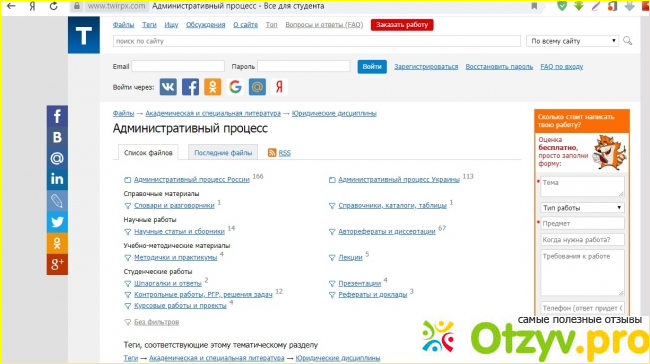Share via Twitter in the left sidebar

point(57,222)
